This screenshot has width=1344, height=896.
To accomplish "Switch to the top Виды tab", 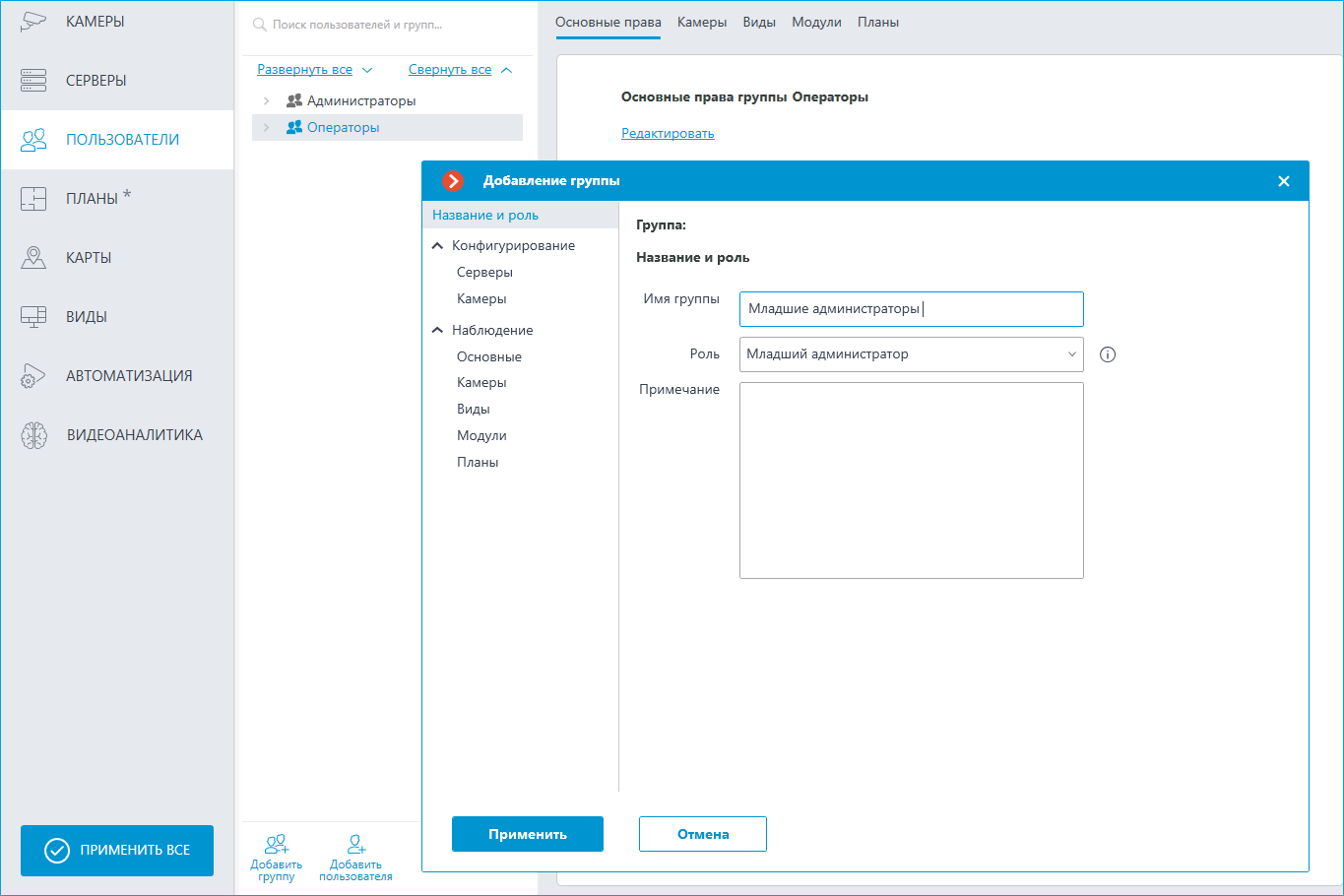I will [x=759, y=23].
